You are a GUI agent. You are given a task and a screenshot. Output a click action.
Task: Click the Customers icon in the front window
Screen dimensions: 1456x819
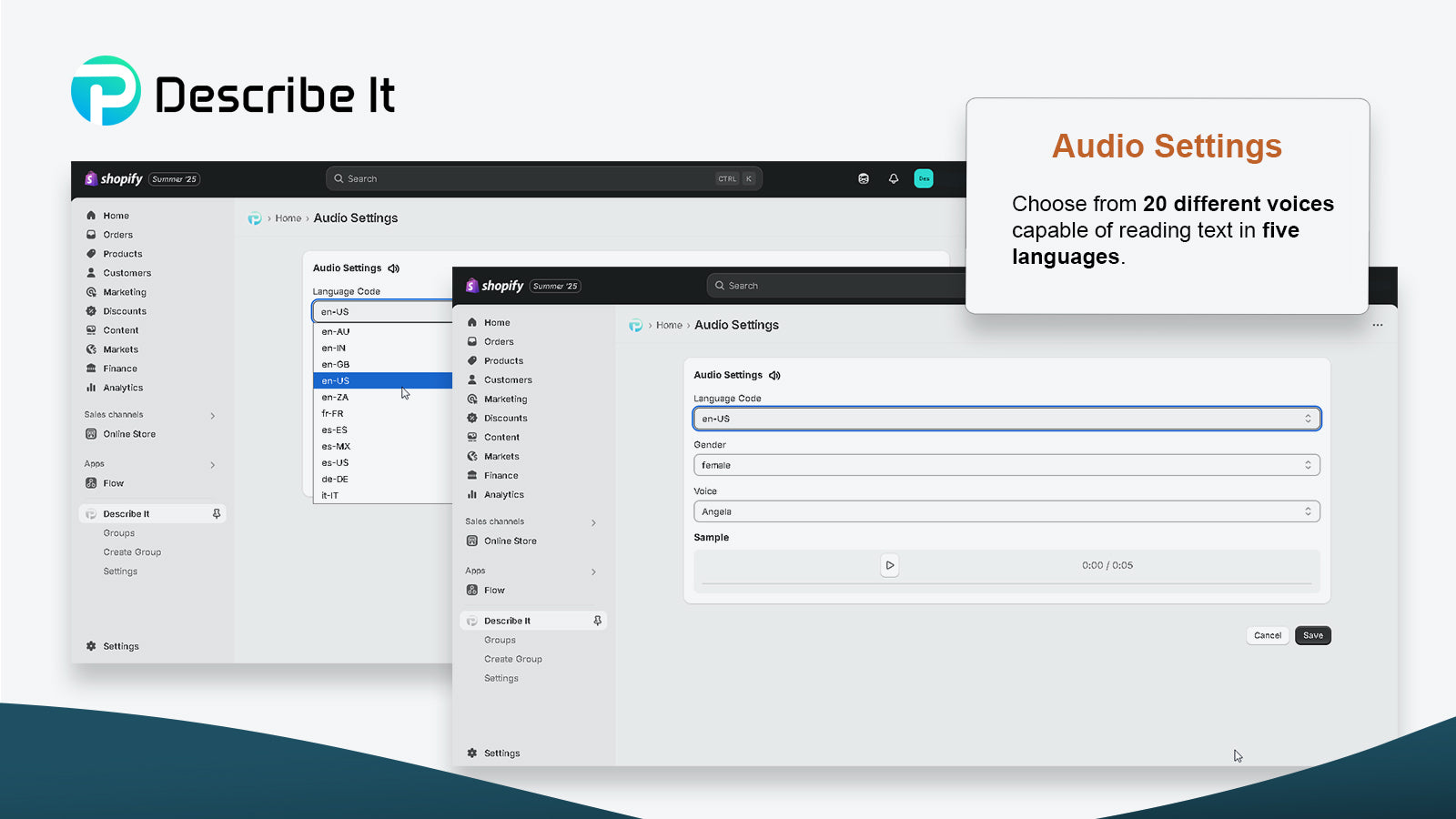(x=472, y=379)
